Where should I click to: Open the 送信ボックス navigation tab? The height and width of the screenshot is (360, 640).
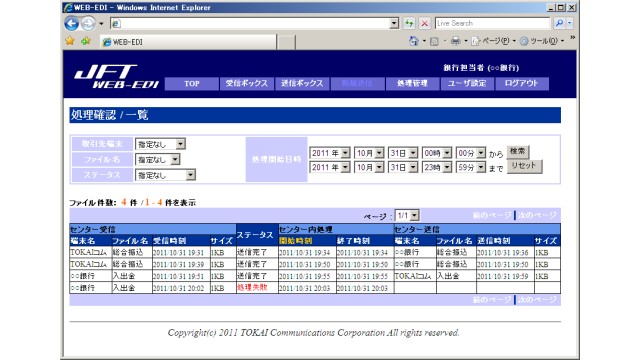tap(302, 84)
